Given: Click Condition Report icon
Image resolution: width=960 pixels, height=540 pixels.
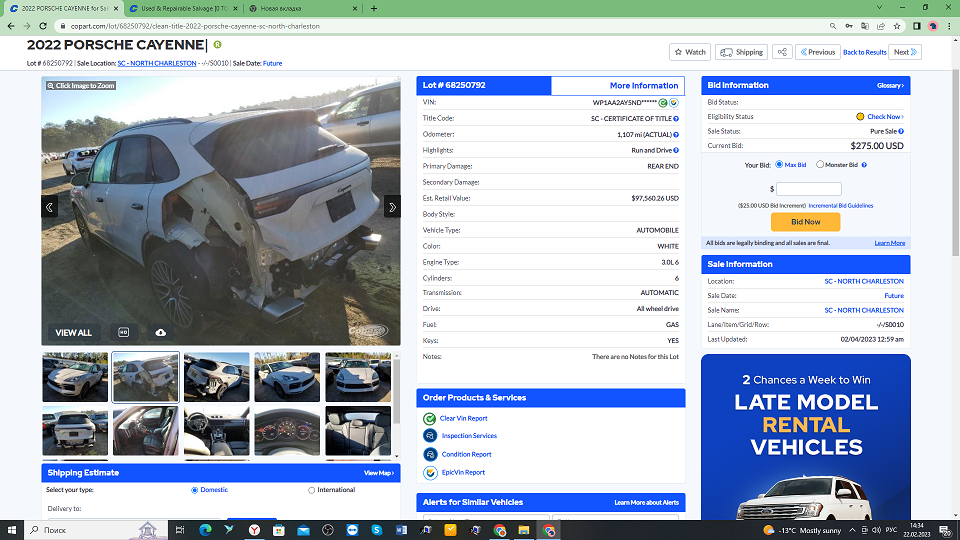Looking at the screenshot, I should tap(430, 454).
